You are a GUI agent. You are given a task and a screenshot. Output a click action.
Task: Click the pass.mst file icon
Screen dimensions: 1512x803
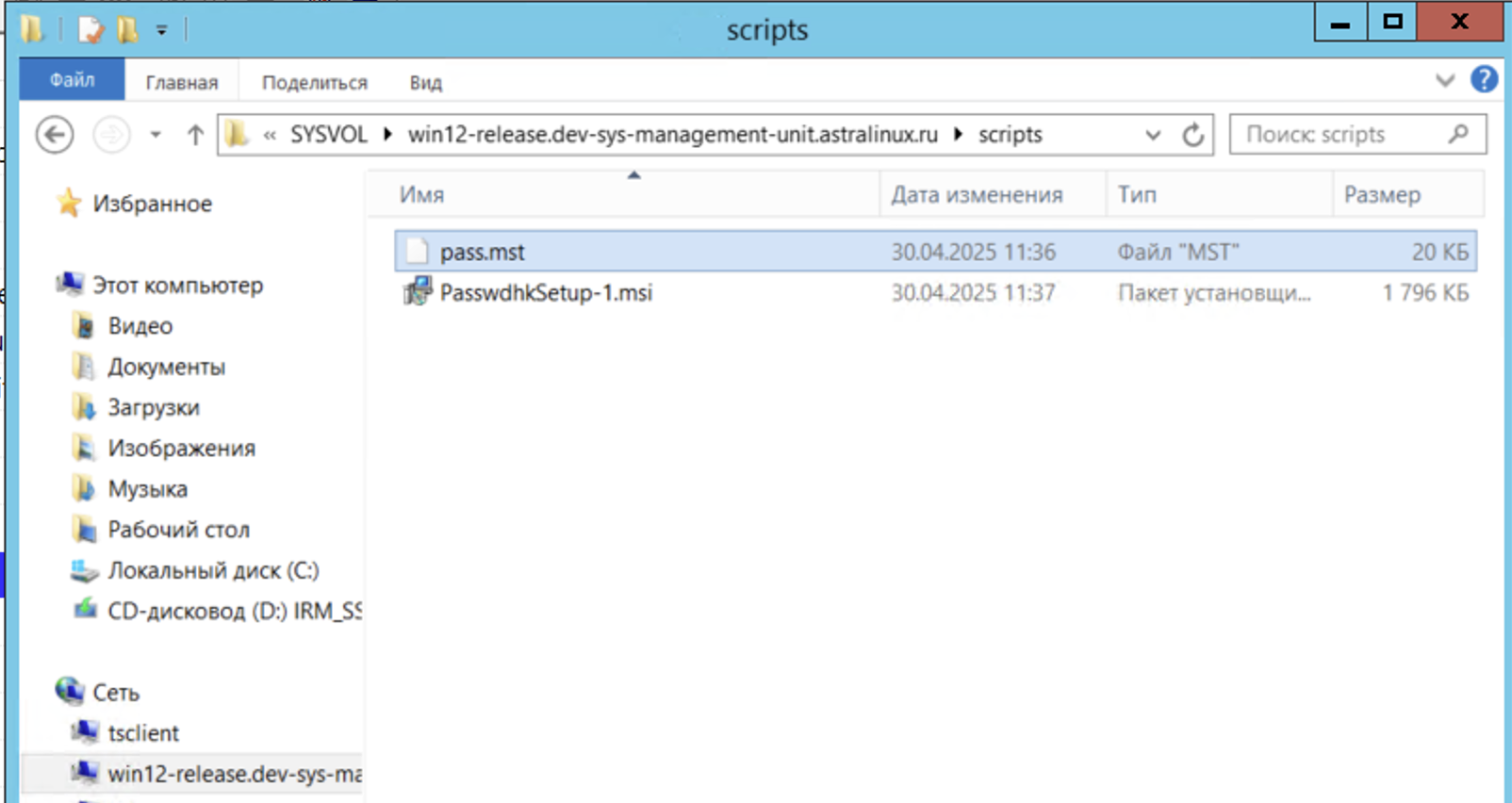point(417,252)
